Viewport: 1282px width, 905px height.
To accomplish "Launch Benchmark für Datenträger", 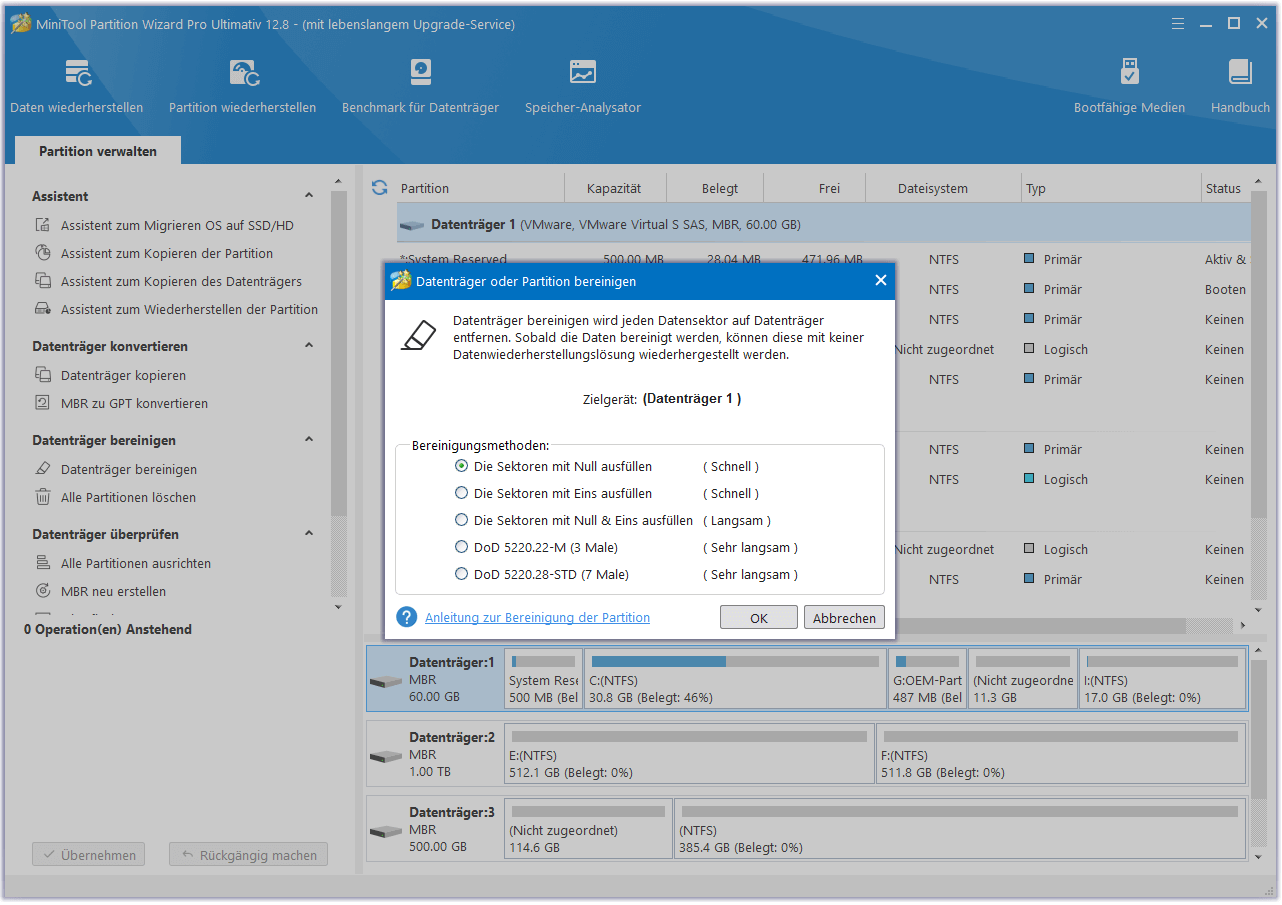I will 420,86.
